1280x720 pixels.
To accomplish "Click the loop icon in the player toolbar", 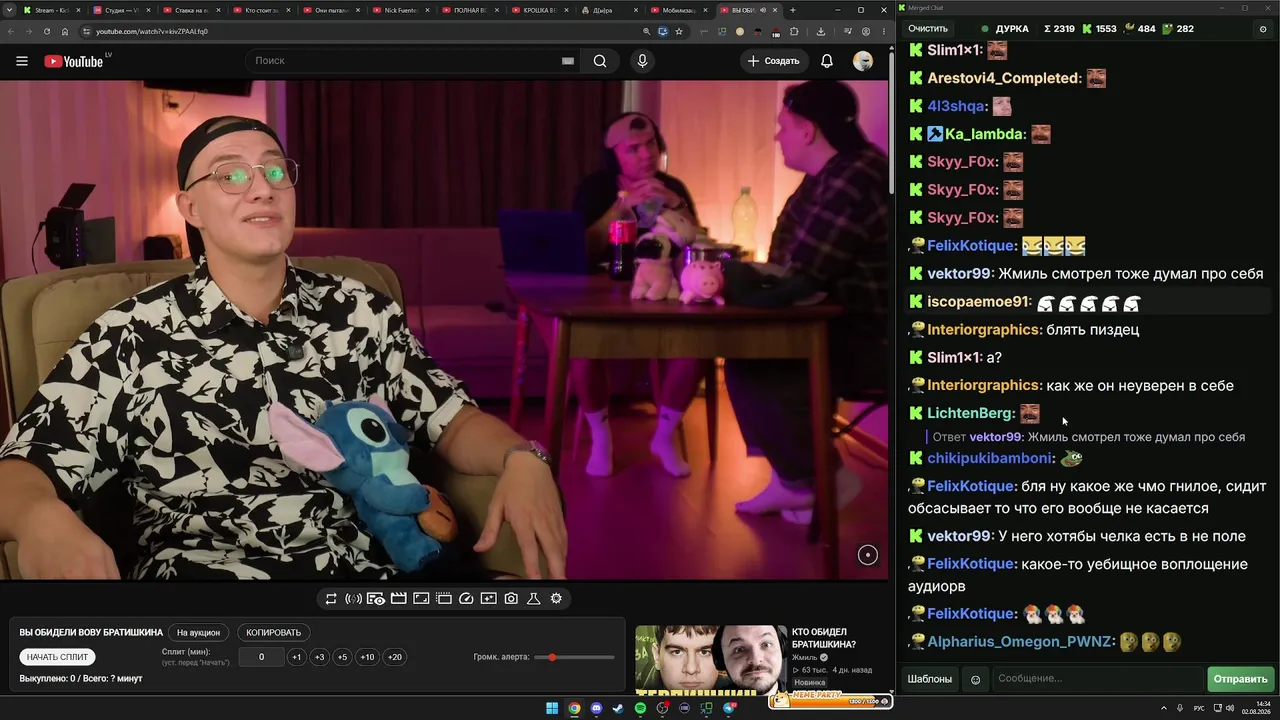I will [x=331, y=599].
